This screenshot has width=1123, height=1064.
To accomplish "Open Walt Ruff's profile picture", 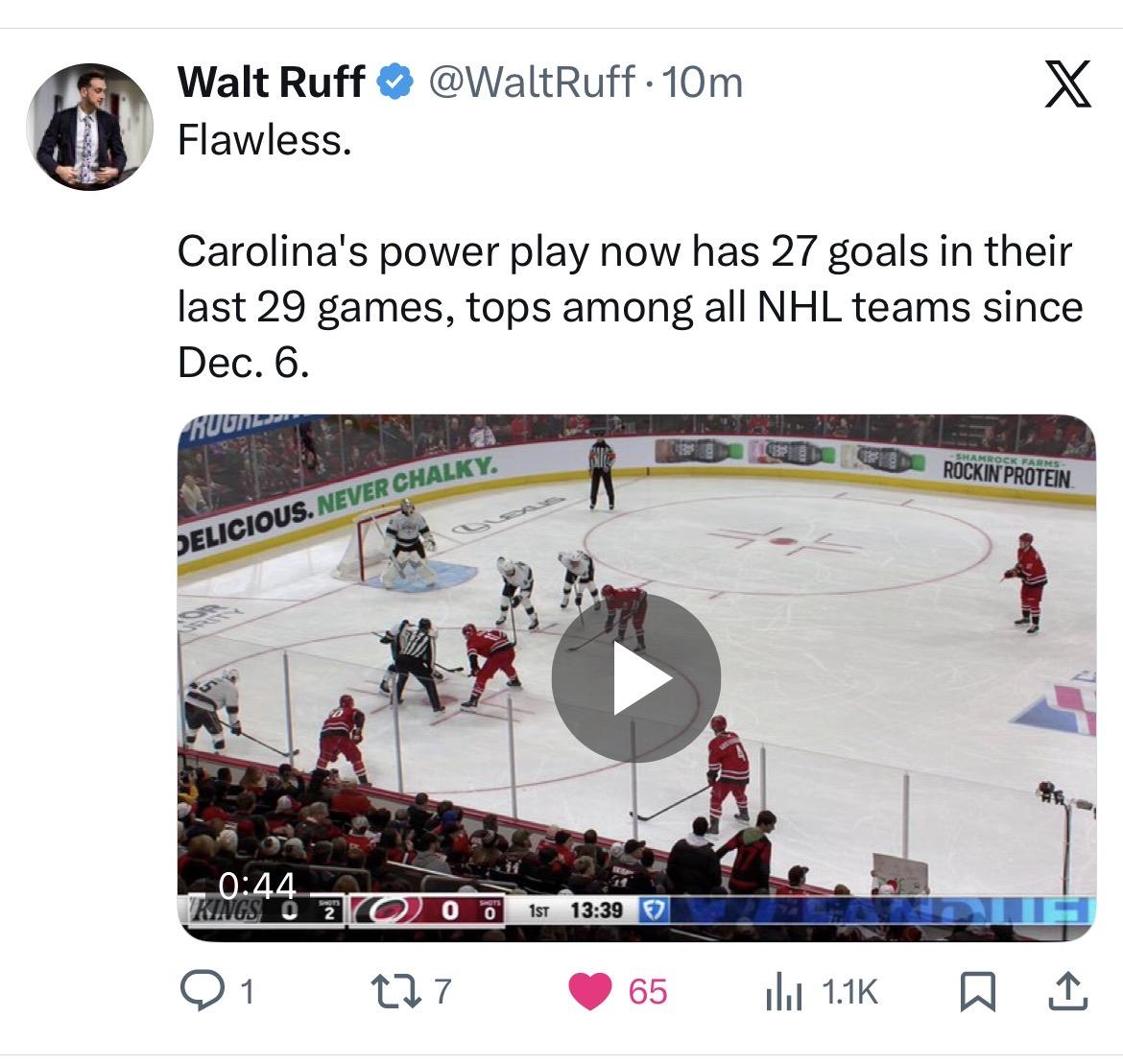I will [89, 127].
